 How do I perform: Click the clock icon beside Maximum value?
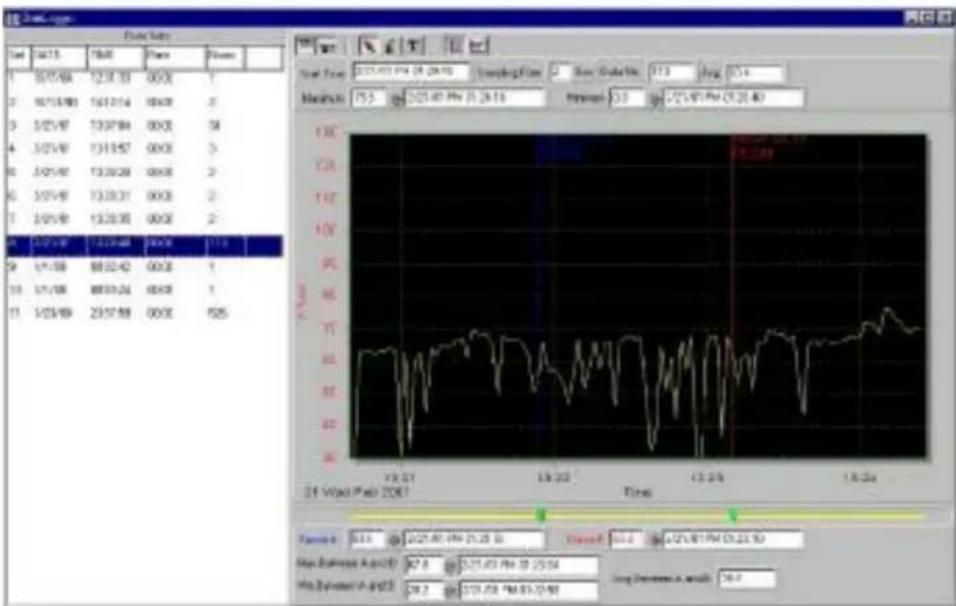pos(396,98)
